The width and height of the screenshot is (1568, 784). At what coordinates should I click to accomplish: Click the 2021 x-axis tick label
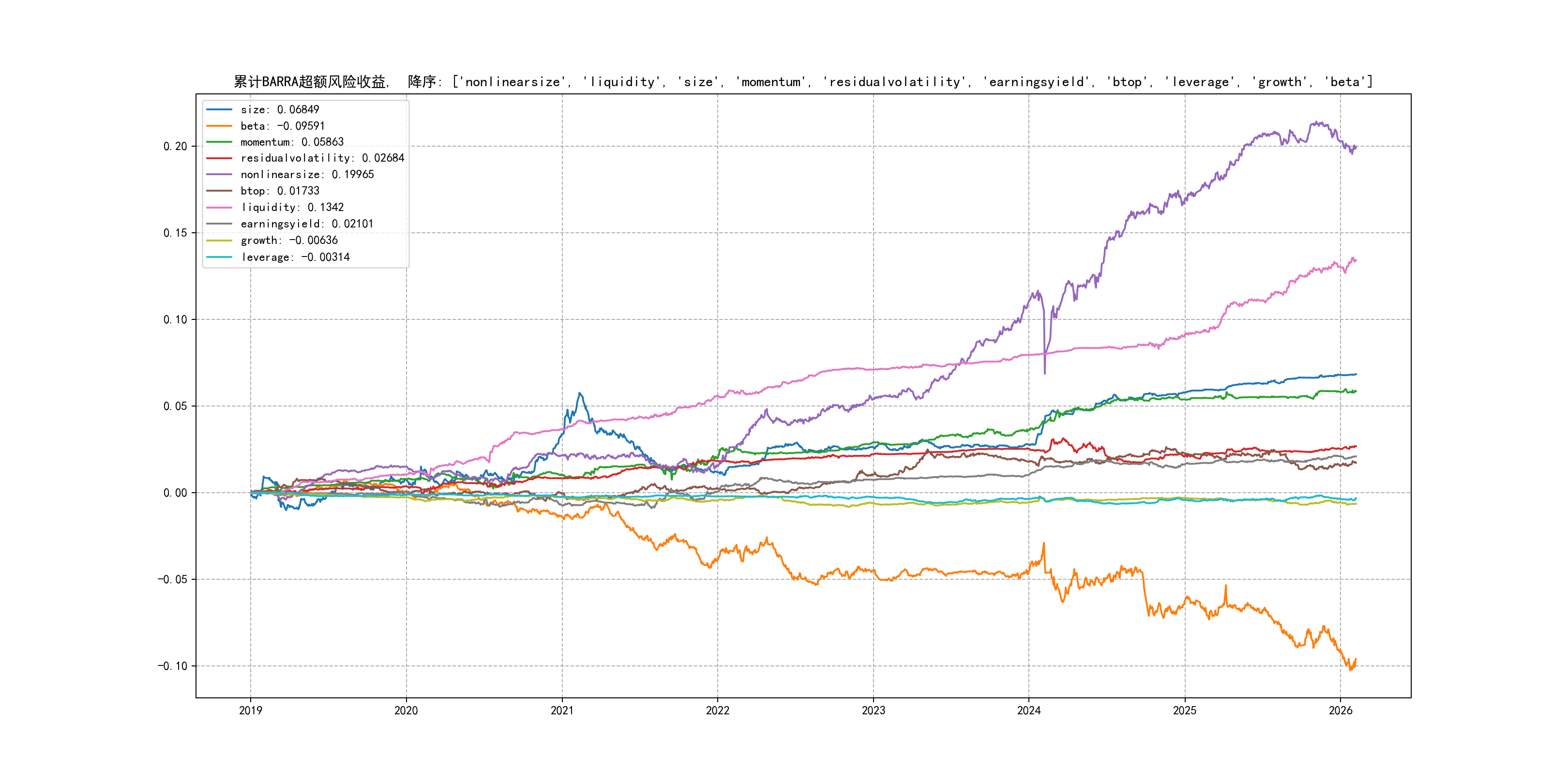coord(562,710)
